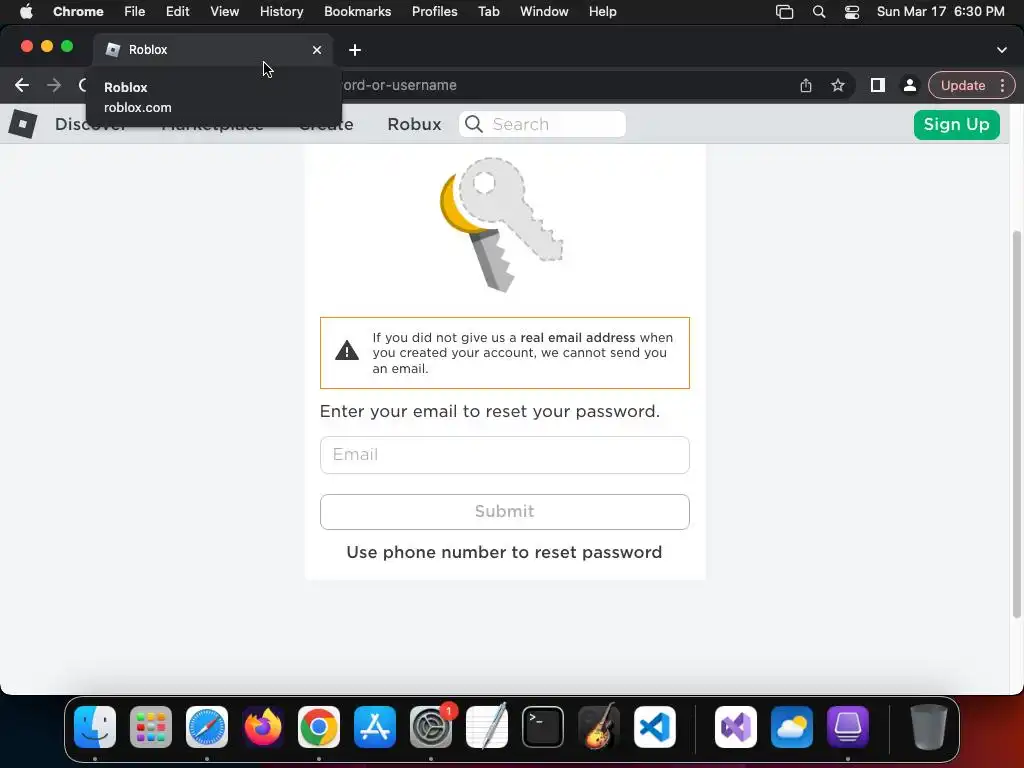Open Control Center in the menu bar

point(852,12)
